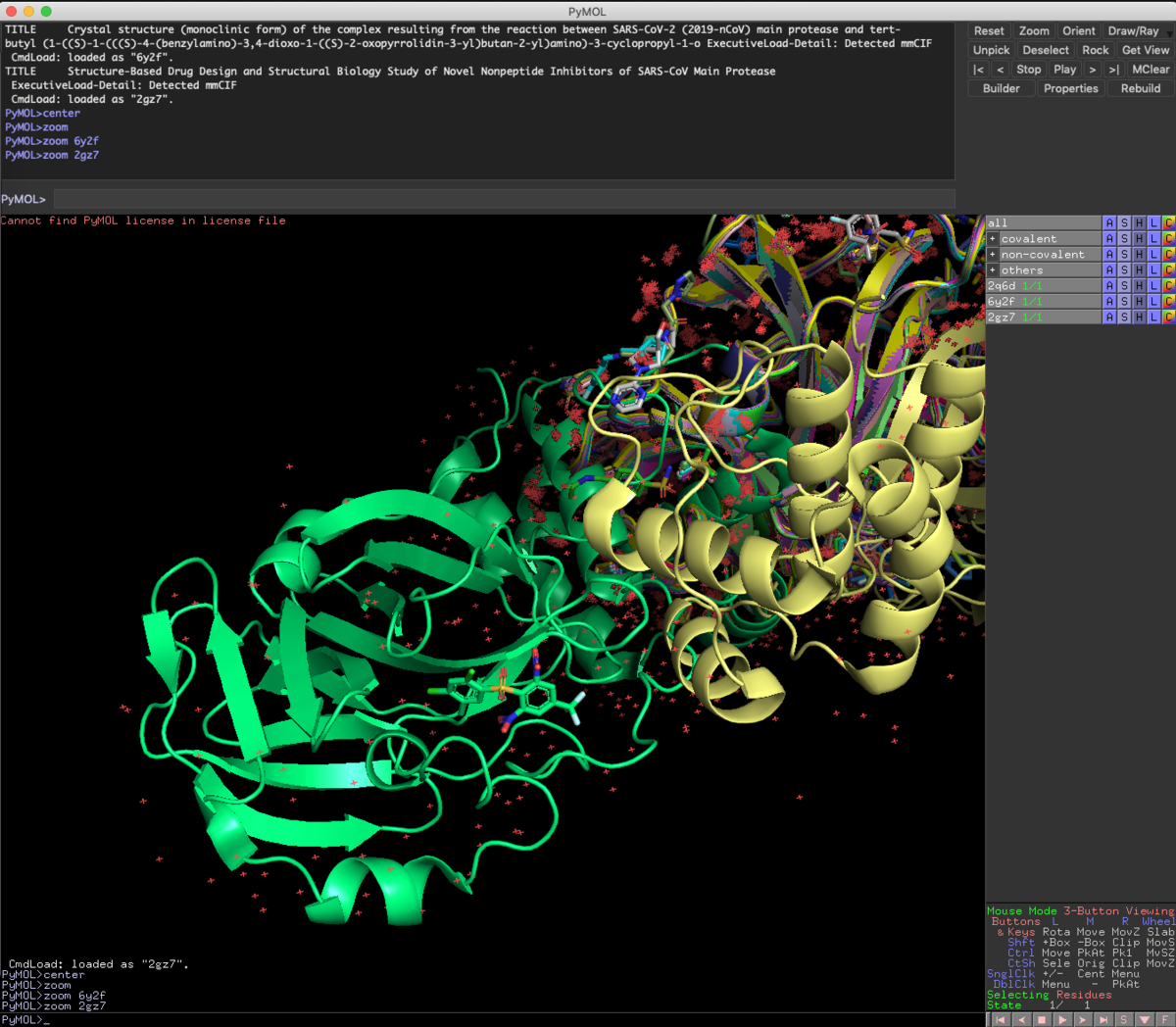The height and width of the screenshot is (1027, 1176).
Task: Open Action menu for others group
Action: (x=1109, y=270)
